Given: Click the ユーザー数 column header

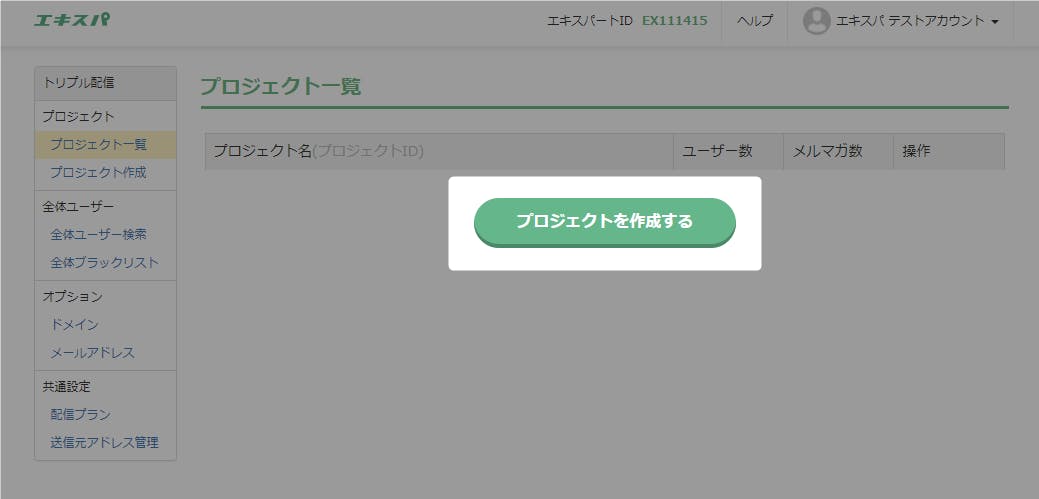Looking at the screenshot, I should [728, 151].
